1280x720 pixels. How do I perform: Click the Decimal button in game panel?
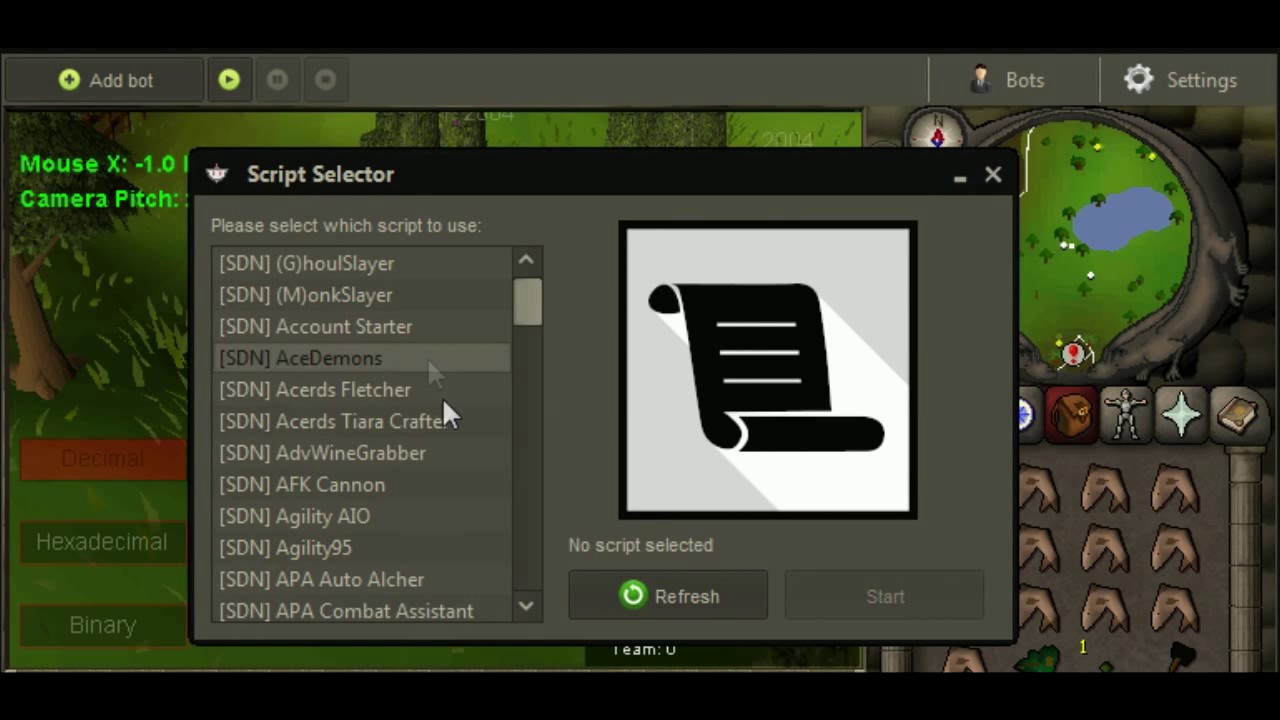[102, 459]
